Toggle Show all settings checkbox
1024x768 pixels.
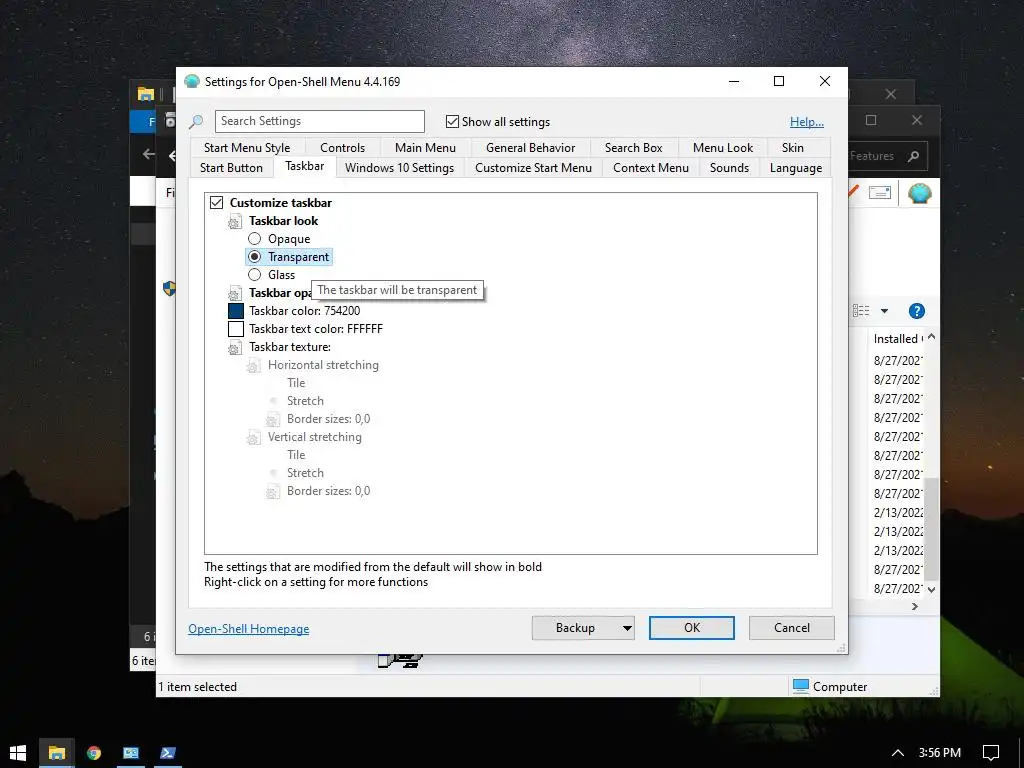[452, 121]
